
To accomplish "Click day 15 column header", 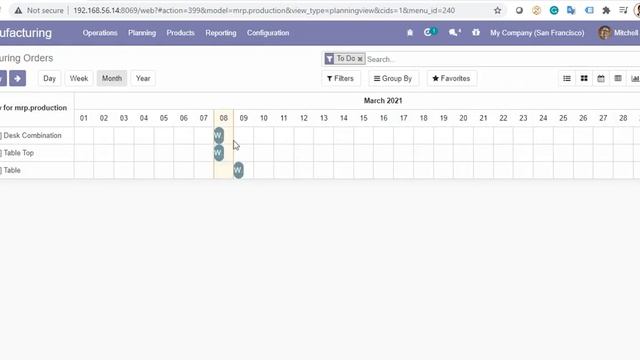I will [x=363, y=118].
